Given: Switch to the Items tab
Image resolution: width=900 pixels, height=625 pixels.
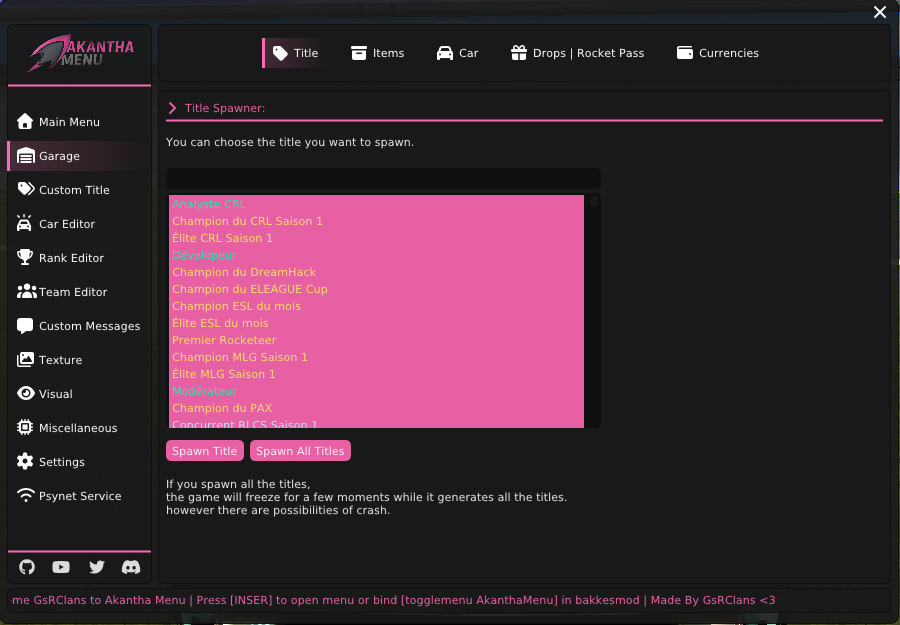Looking at the screenshot, I should point(377,53).
